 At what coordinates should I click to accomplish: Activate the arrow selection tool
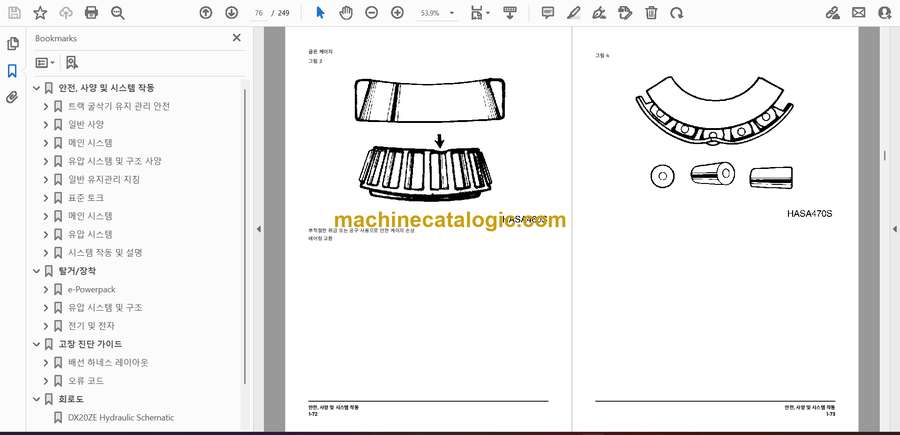tap(320, 13)
